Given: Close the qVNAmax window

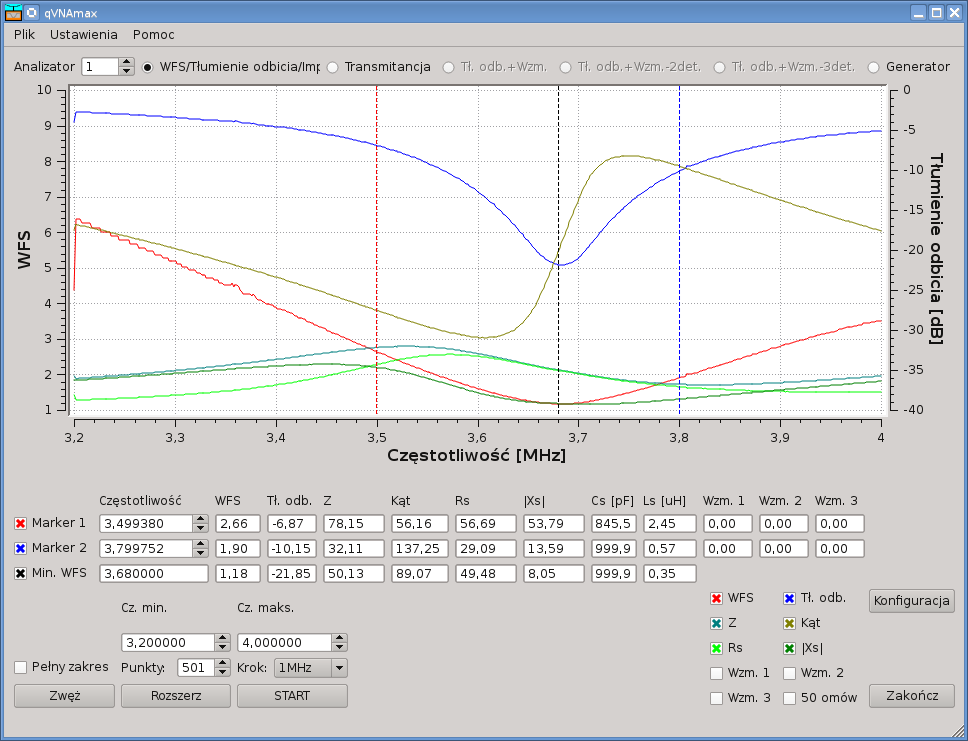Looking at the screenshot, I should (954, 12).
